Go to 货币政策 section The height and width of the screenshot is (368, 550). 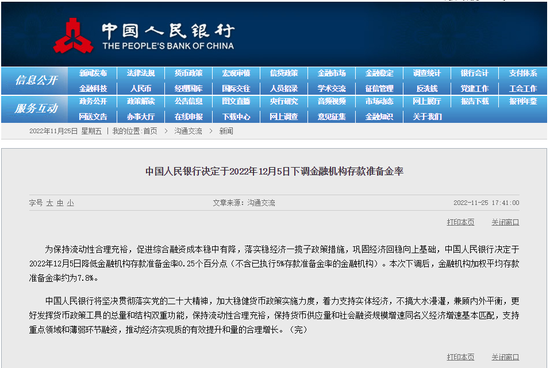pos(188,73)
